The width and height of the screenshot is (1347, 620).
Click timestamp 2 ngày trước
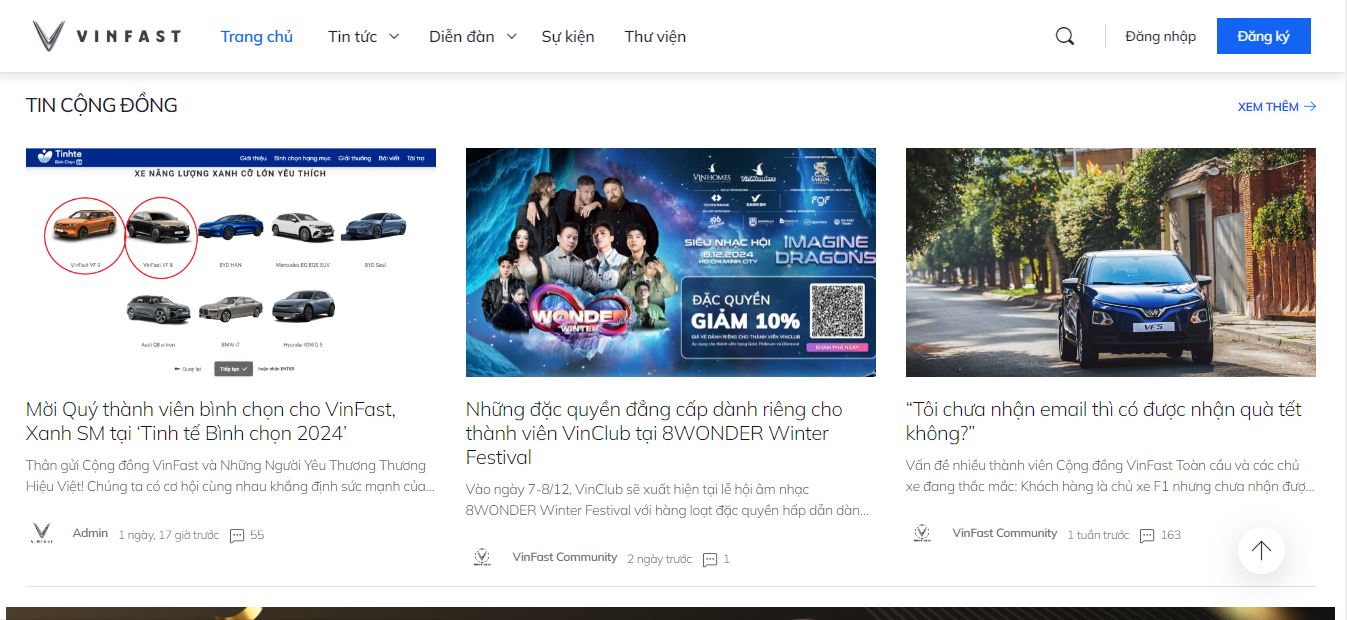(659, 559)
